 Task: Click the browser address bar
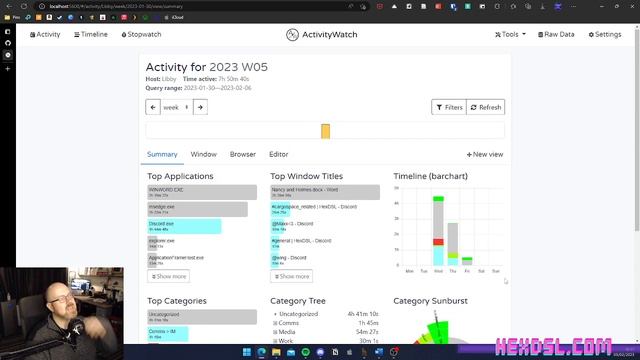point(196,6)
